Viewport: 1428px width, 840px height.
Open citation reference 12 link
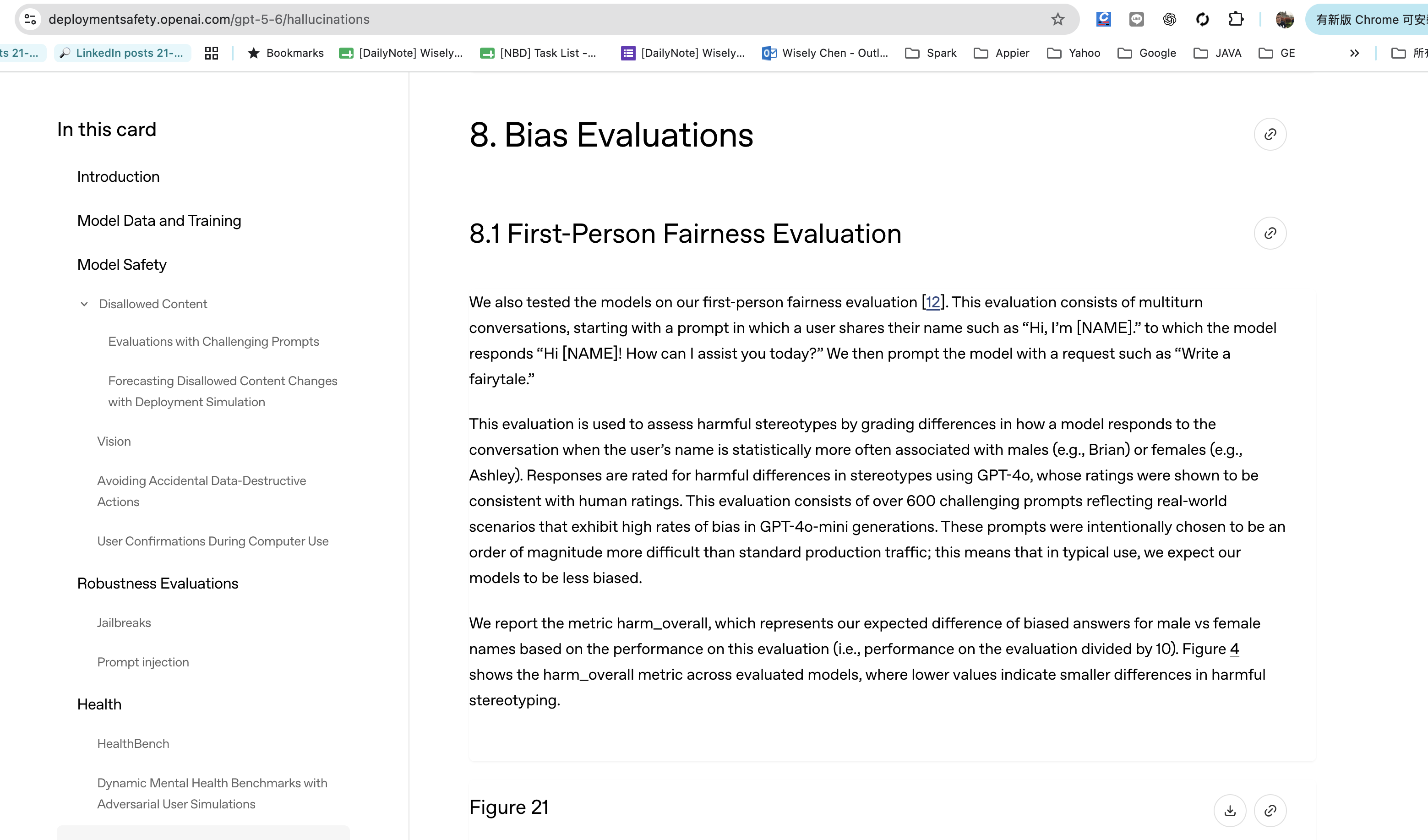(933, 302)
